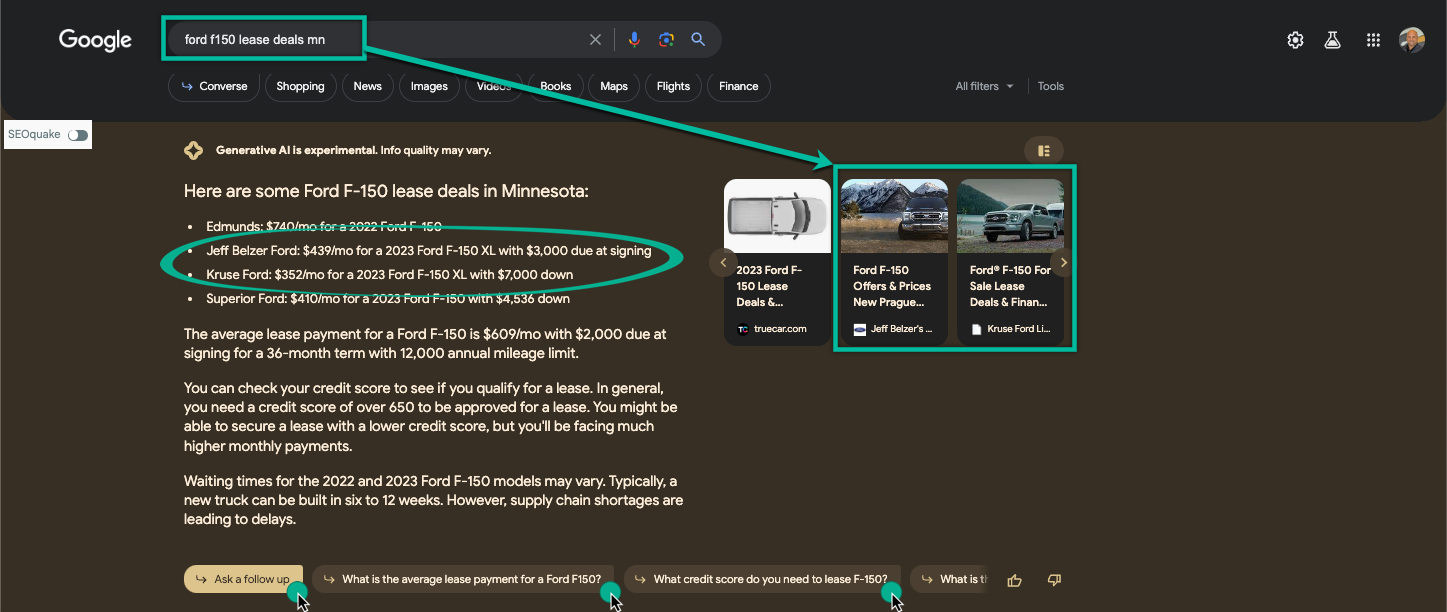Click the blue search magnifier icon
Viewport: 1447px width, 612px height.
[x=698, y=40]
